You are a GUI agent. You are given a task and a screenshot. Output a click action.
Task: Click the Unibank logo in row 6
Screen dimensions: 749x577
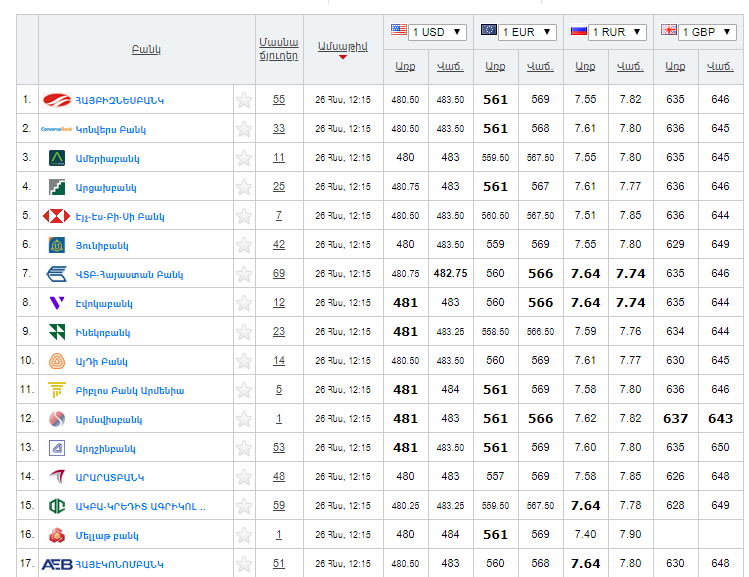pos(57,245)
